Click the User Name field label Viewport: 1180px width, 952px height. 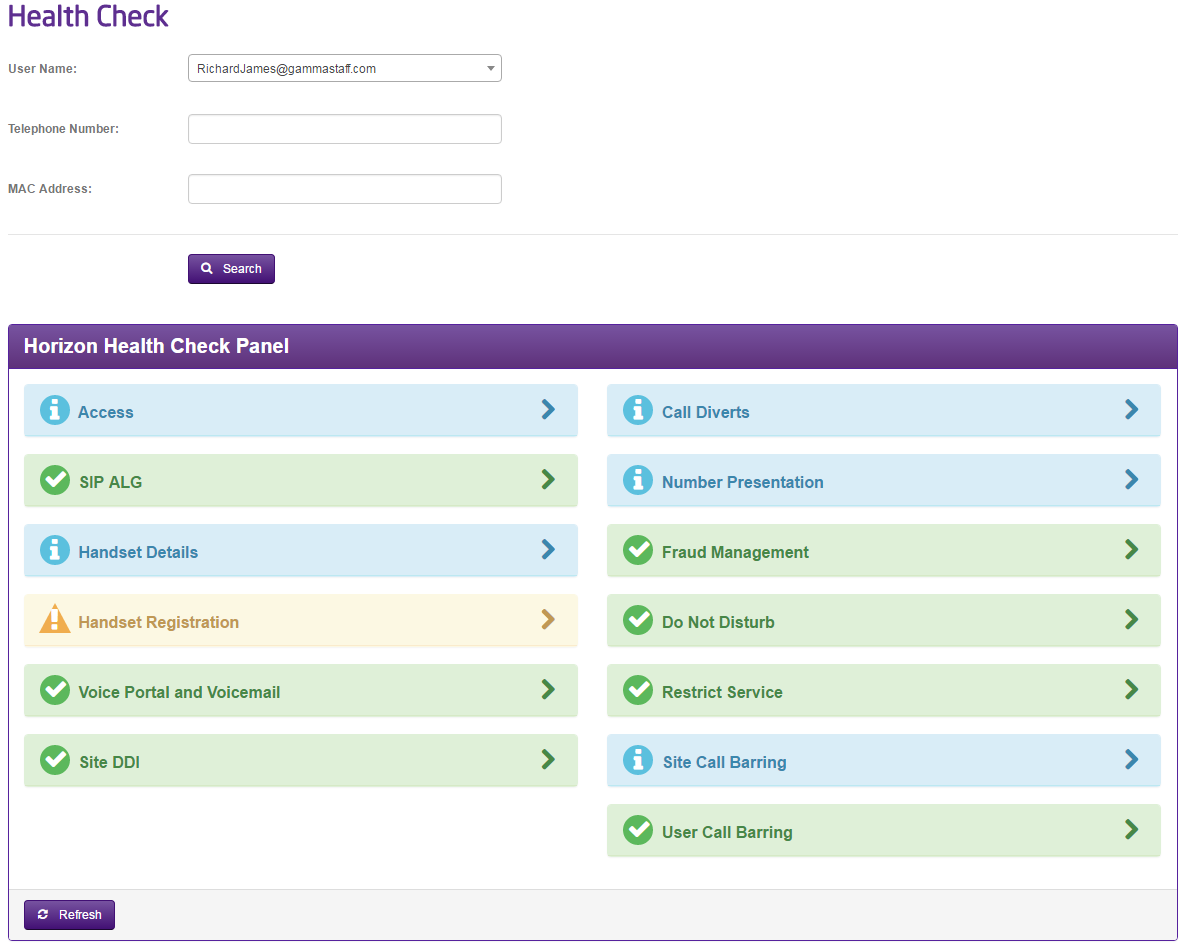tap(42, 68)
